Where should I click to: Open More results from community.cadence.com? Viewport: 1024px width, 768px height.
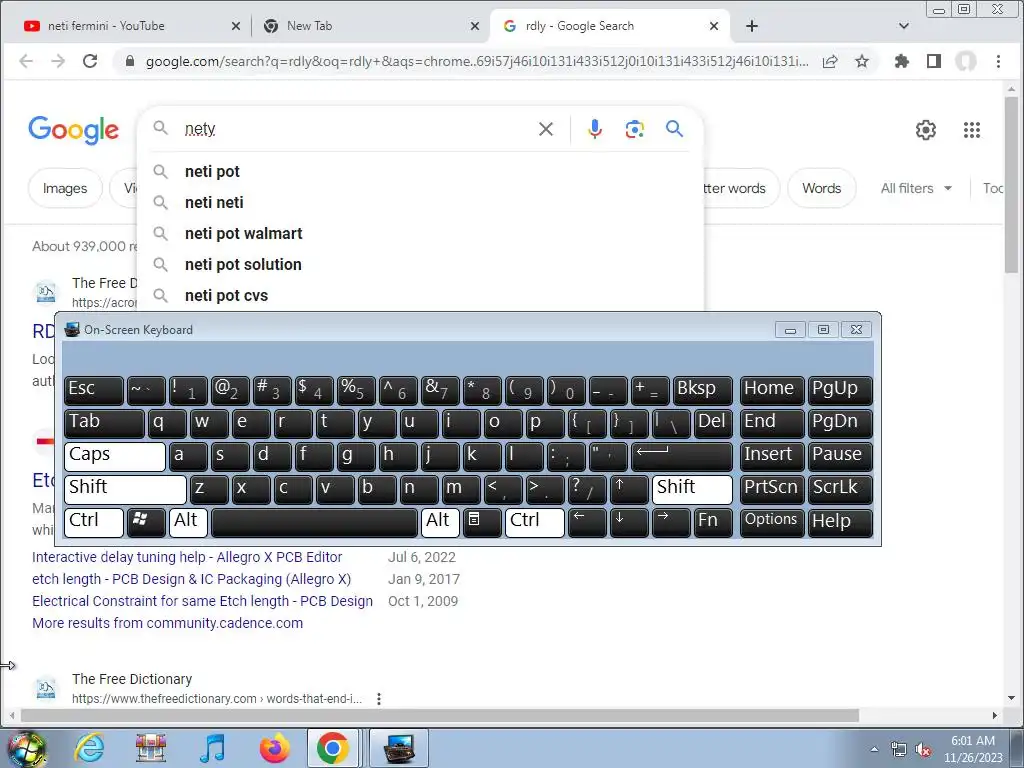coord(167,623)
